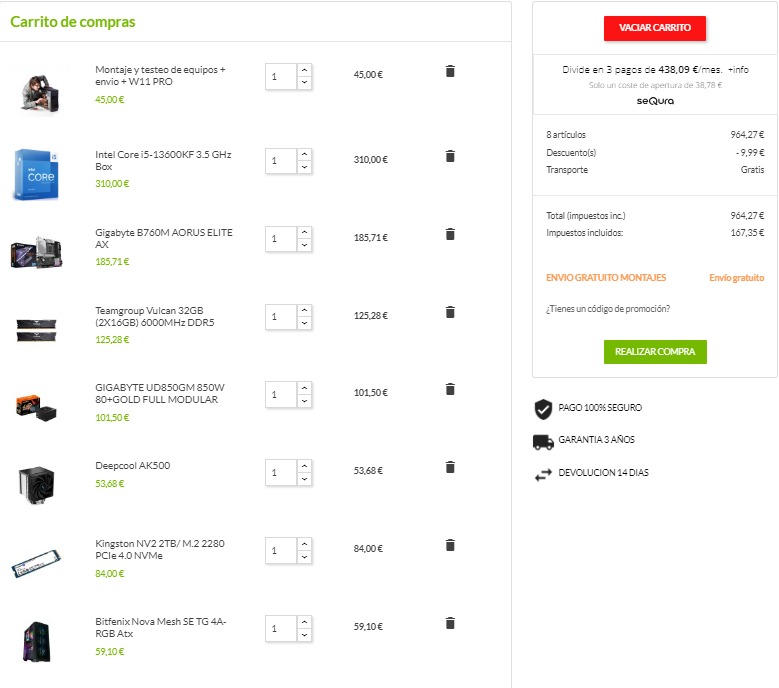779x688 pixels.
Task: Decrease quantity of GIGABYTE UD850GM
Action: (x=304, y=401)
